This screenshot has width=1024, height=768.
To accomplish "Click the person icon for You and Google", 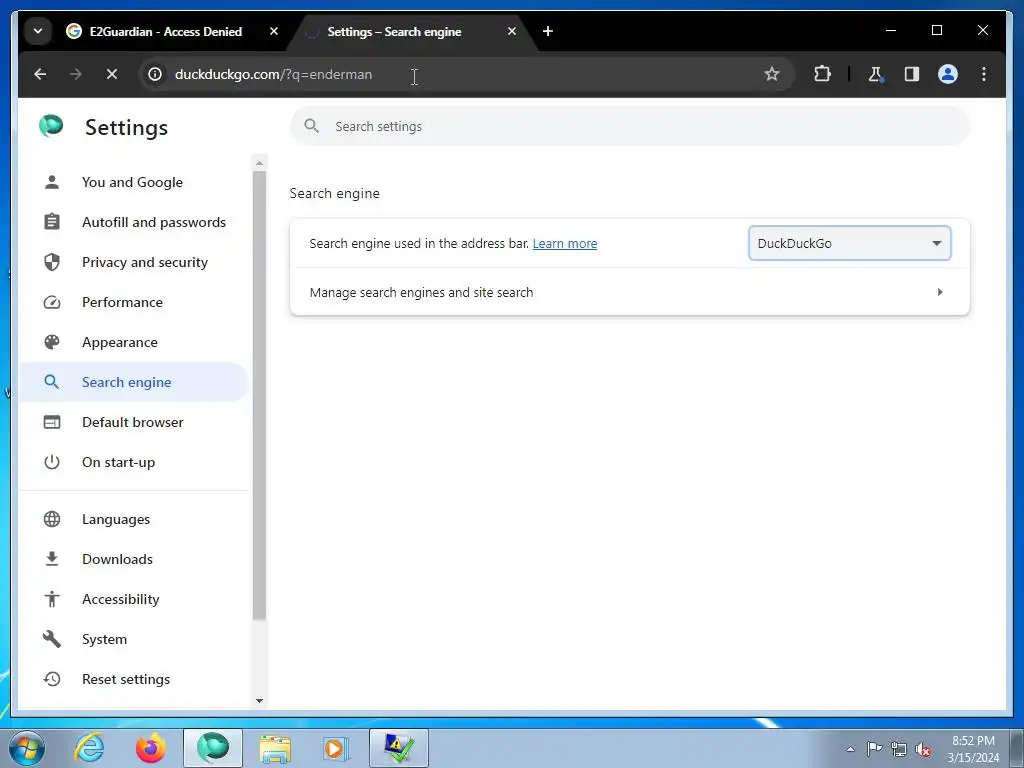I will click(x=52, y=182).
